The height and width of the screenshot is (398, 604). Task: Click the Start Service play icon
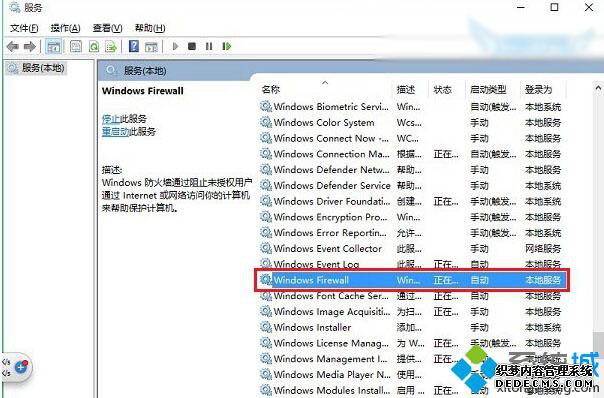(x=175, y=47)
